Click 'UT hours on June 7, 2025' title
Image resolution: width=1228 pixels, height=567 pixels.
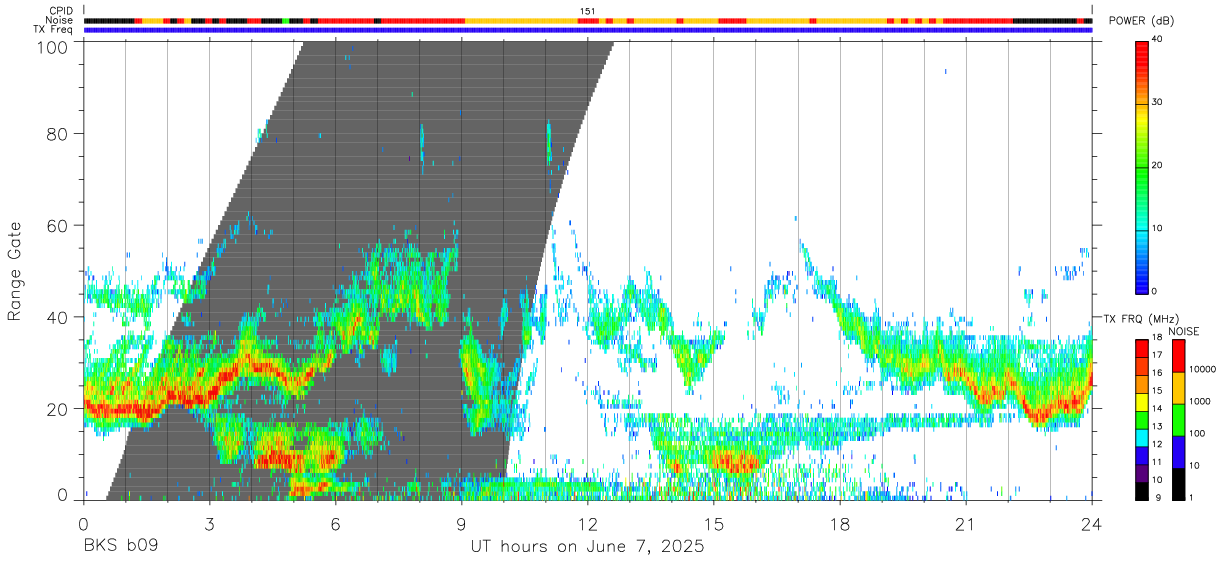point(588,547)
